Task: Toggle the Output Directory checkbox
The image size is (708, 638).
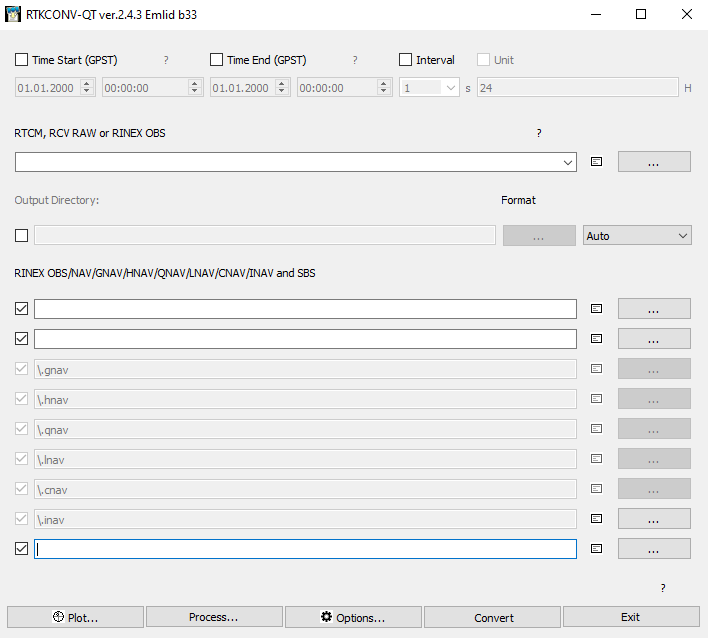Action: coord(21,235)
